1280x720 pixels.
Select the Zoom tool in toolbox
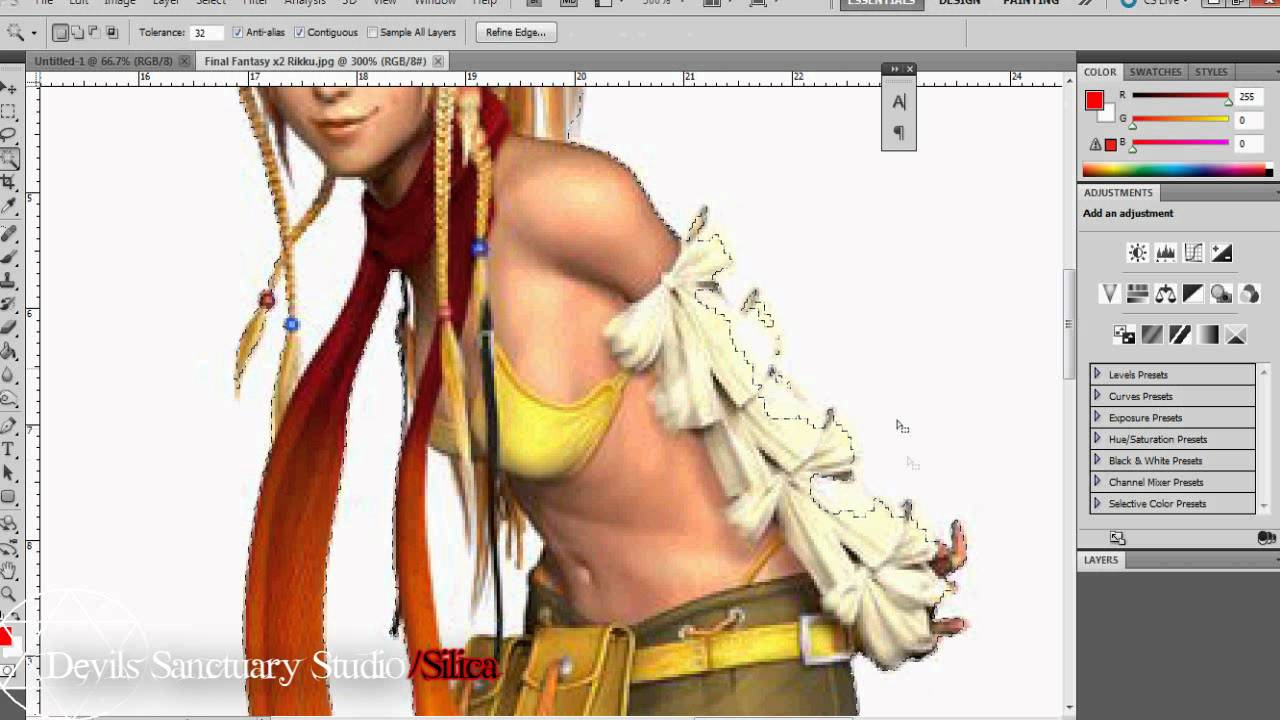tap(8, 594)
